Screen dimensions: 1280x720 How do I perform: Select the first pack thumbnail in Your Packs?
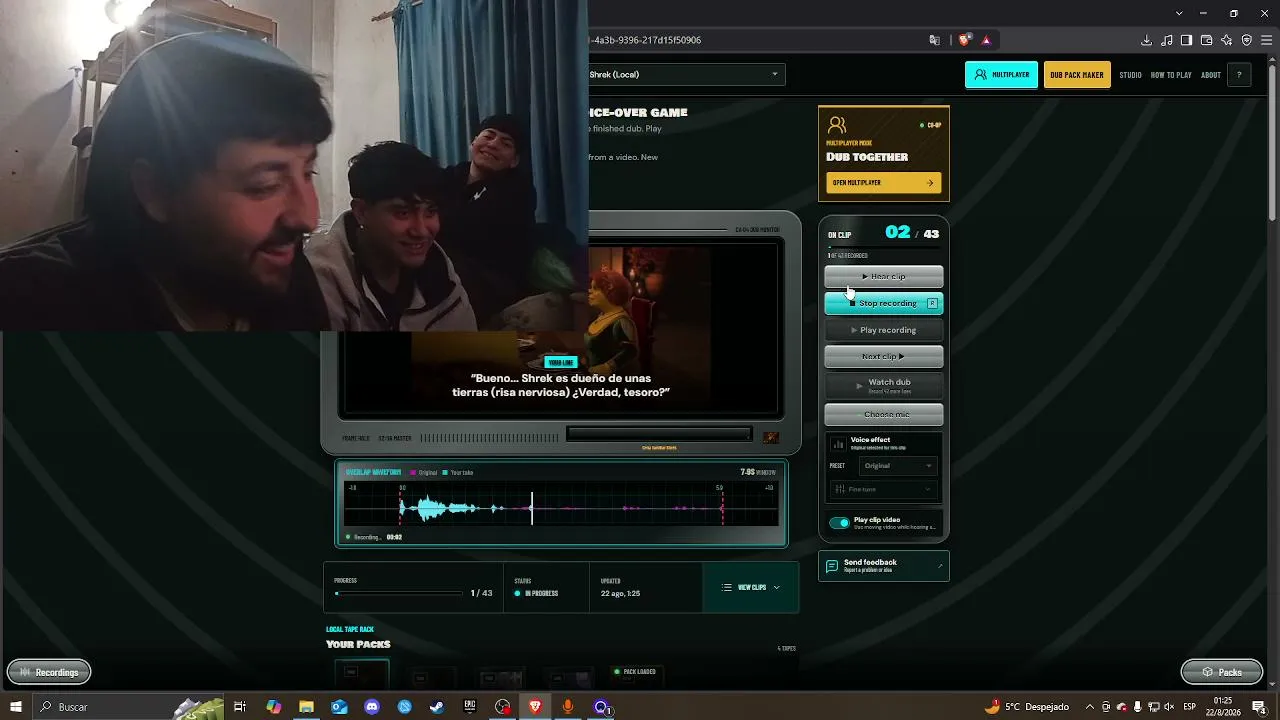click(x=362, y=675)
